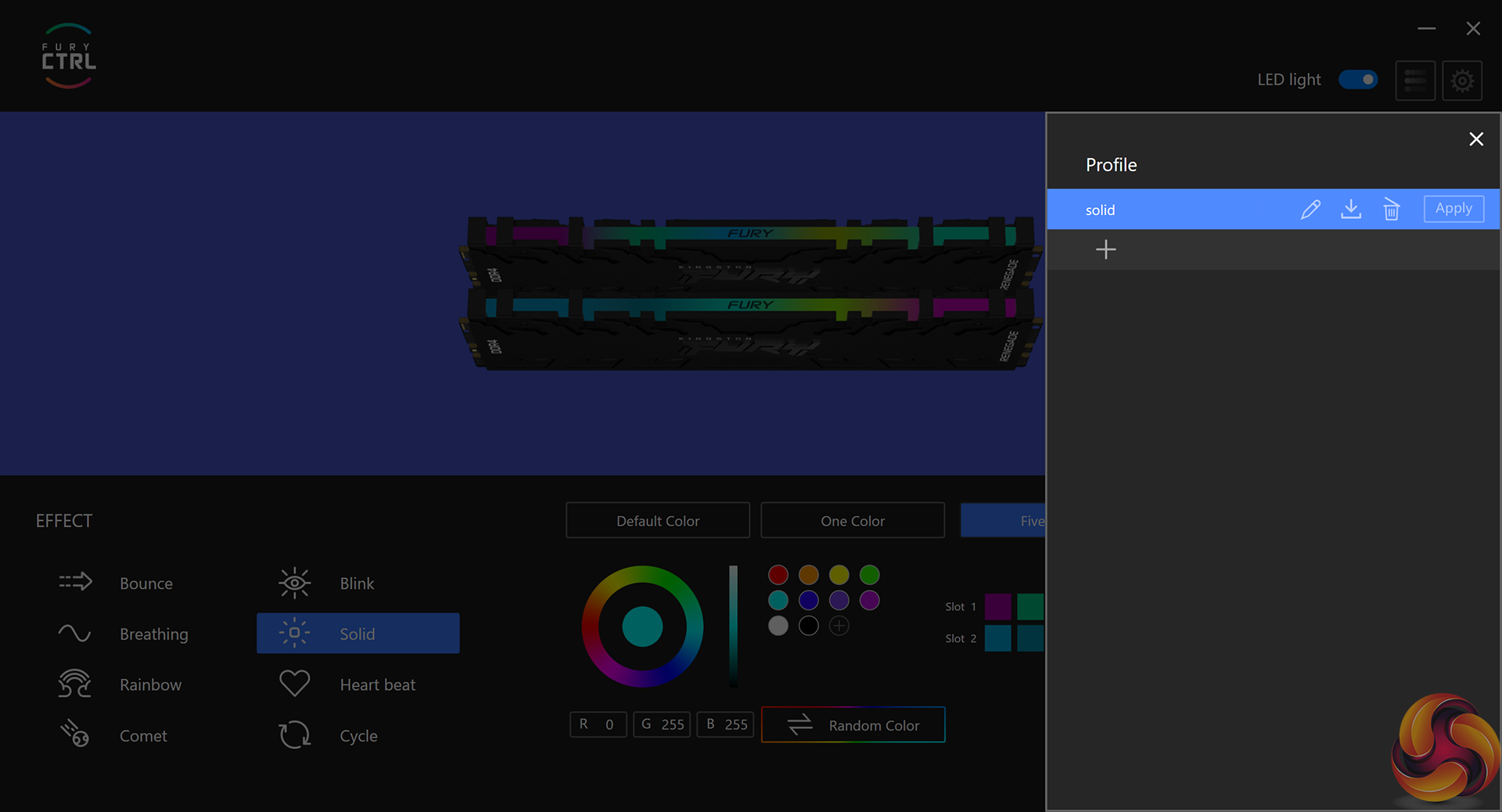Click the bottom RAM module preview
This screenshot has width=1502, height=812.
coord(749,329)
